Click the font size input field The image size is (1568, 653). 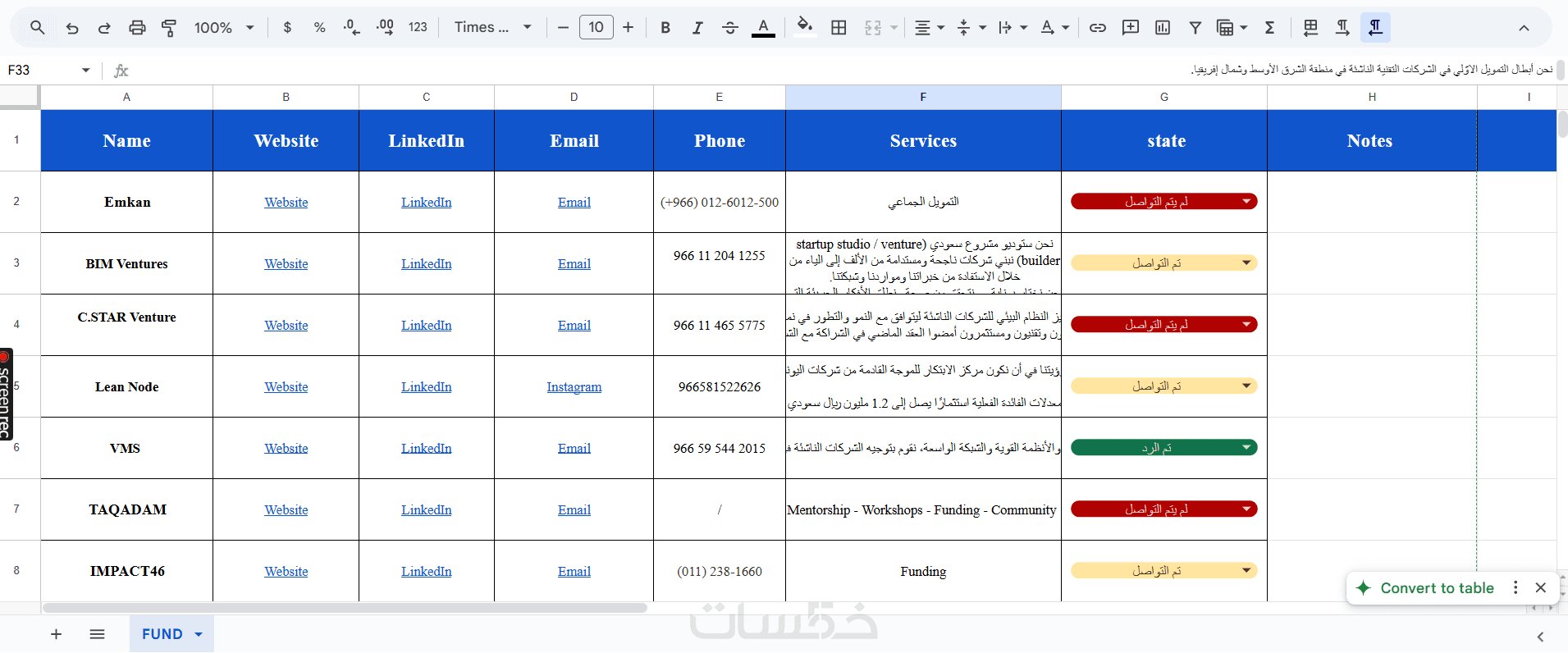click(597, 28)
